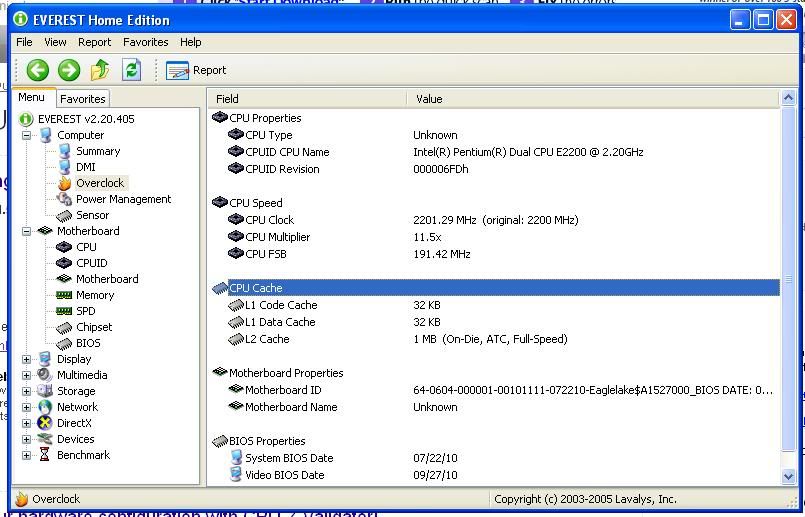
Task: Open the Favorites menu
Action: pyautogui.click(x=146, y=42)
